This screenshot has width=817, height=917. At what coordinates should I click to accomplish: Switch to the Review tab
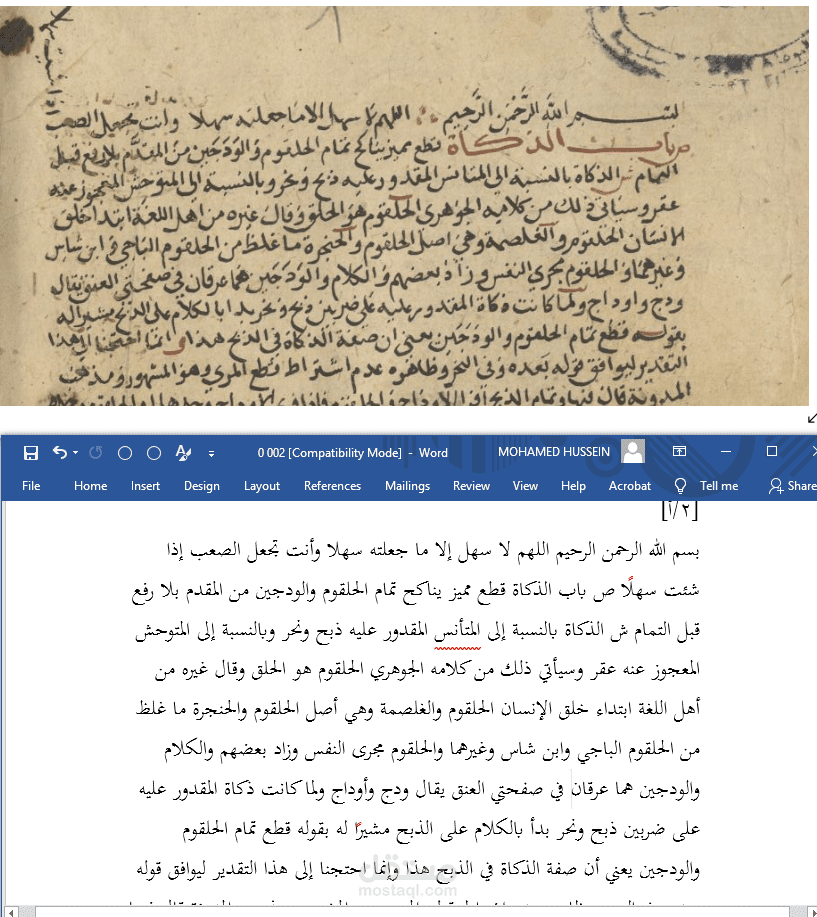pyautogui.click(x=471, y=486)
